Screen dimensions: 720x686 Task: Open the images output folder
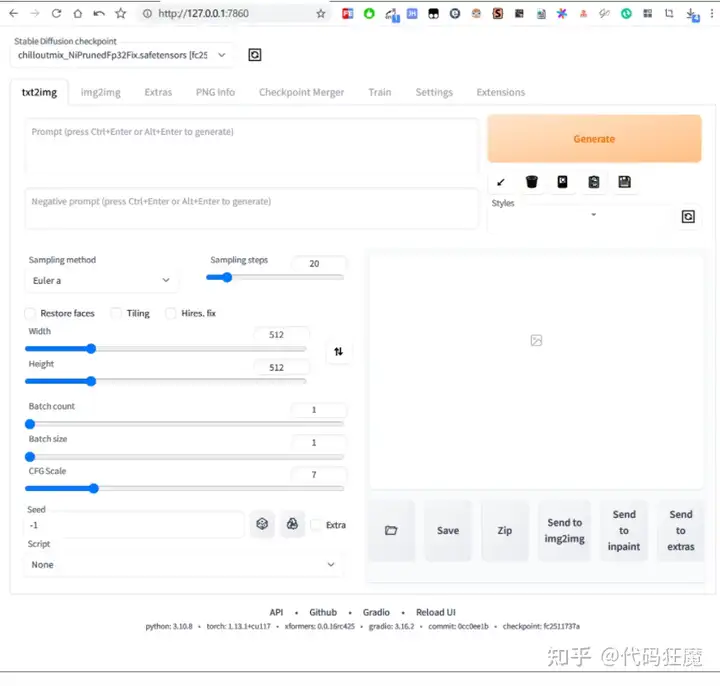pos(391,531)
